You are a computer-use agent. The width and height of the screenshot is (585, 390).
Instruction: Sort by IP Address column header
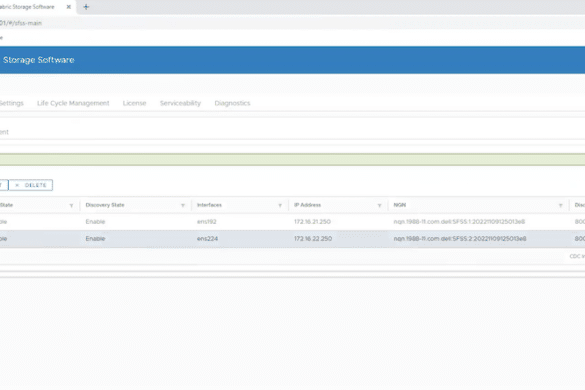pyautogui.click(x=307, y=205)
